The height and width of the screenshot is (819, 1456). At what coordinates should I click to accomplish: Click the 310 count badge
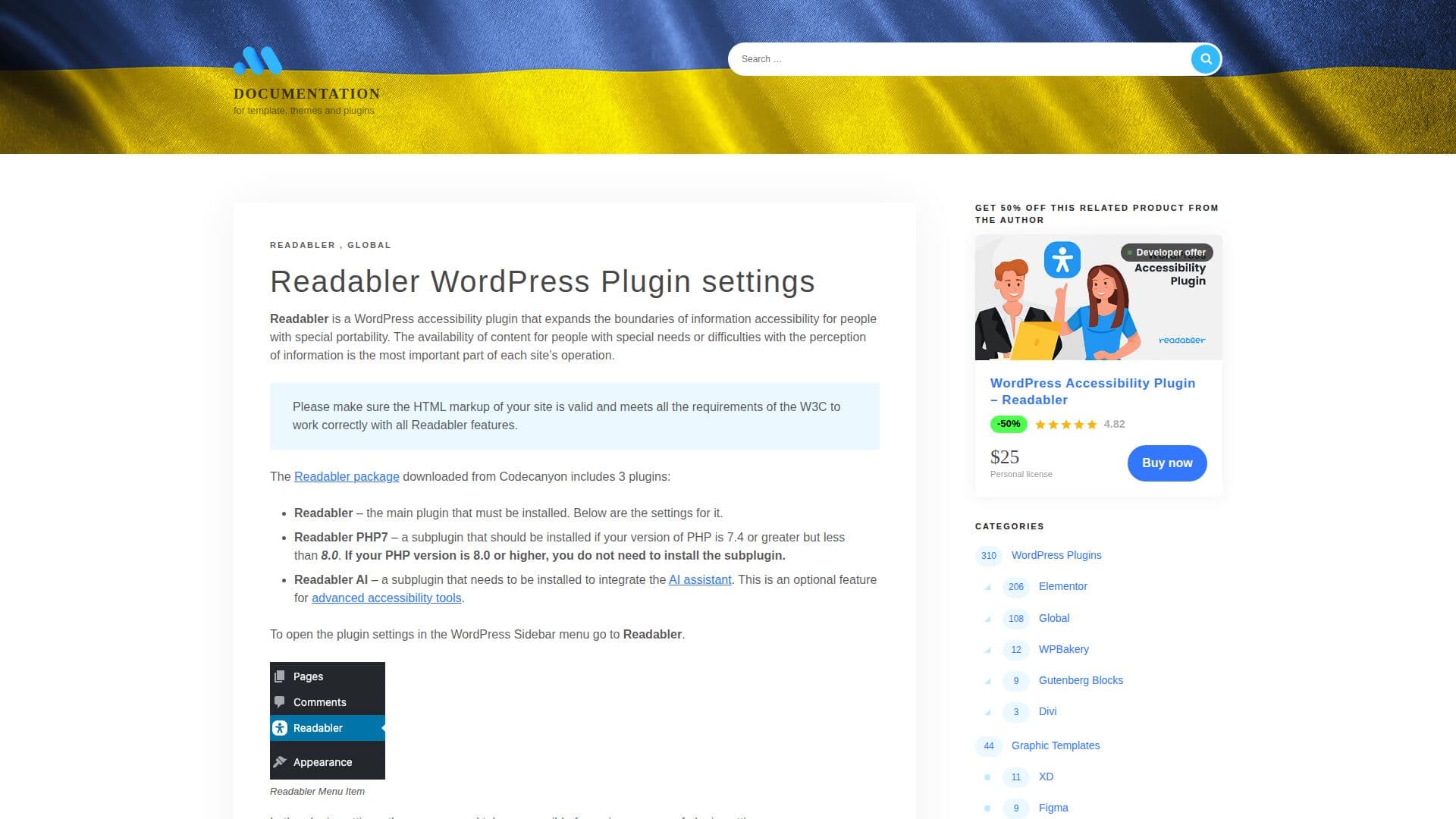pos(989,556)
